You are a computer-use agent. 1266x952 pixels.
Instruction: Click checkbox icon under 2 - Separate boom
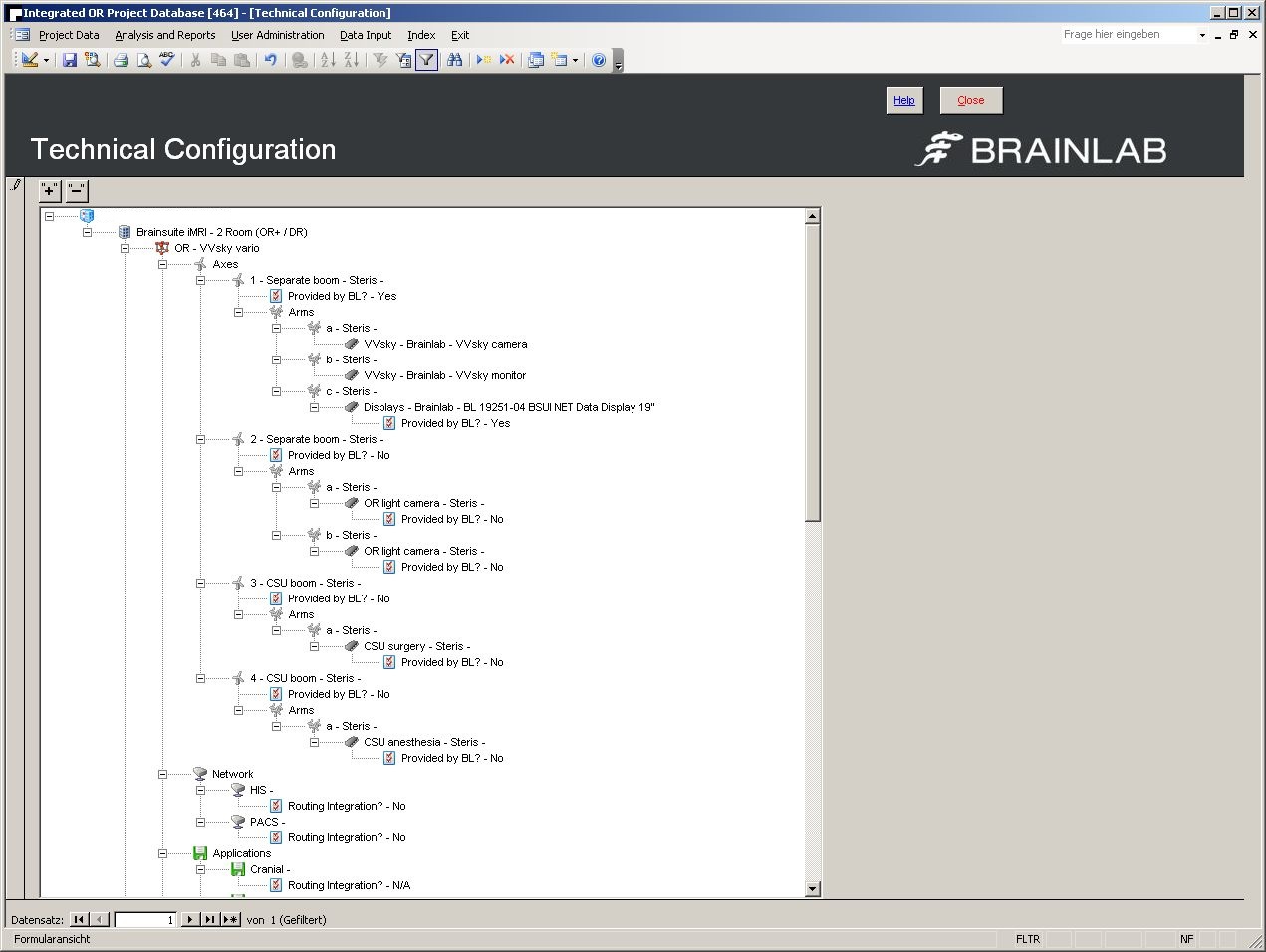pyautogui.click(x=276, y=455)
